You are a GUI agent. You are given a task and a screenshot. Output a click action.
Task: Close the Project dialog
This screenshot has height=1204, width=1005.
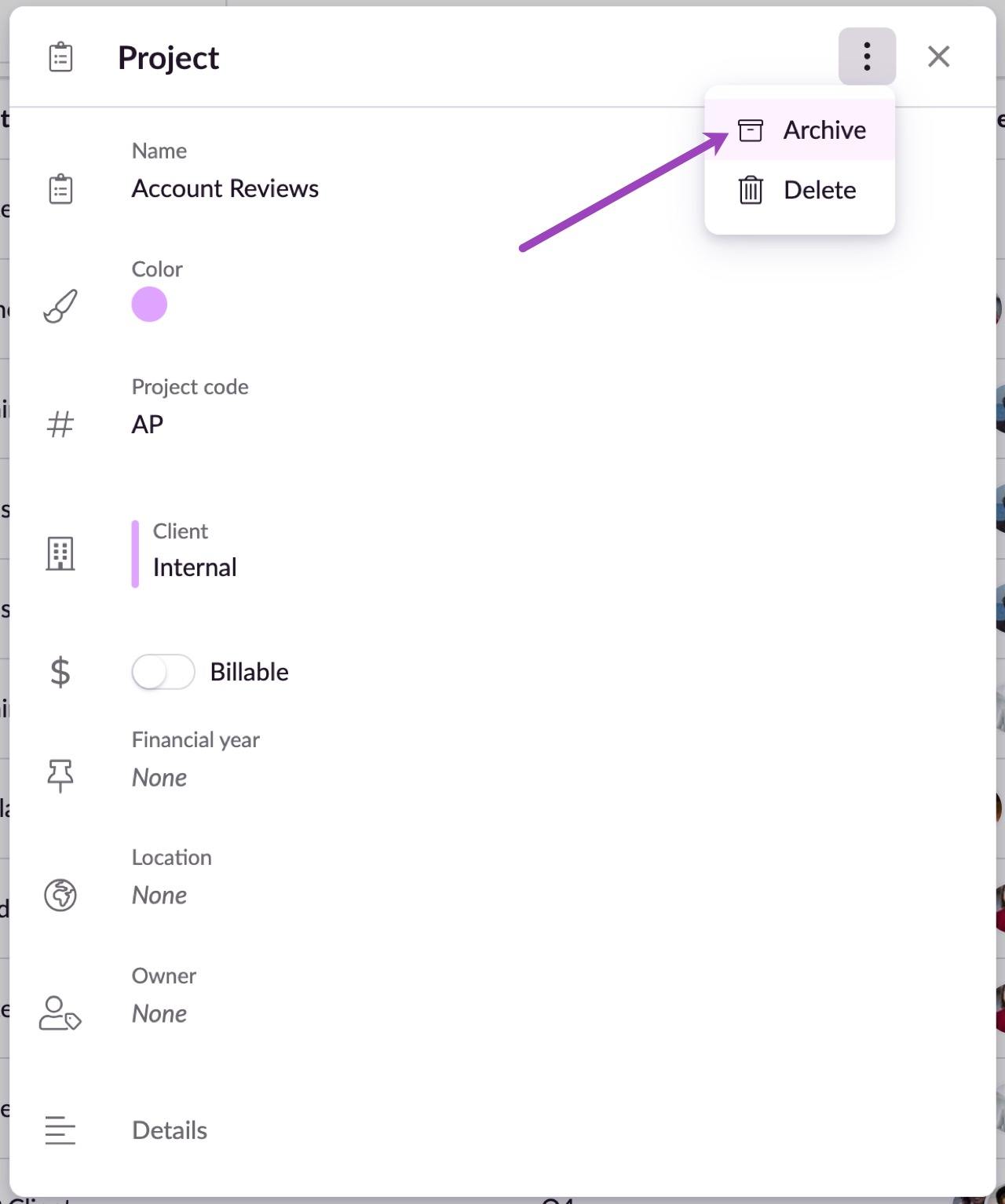click(x=938, y=57)
